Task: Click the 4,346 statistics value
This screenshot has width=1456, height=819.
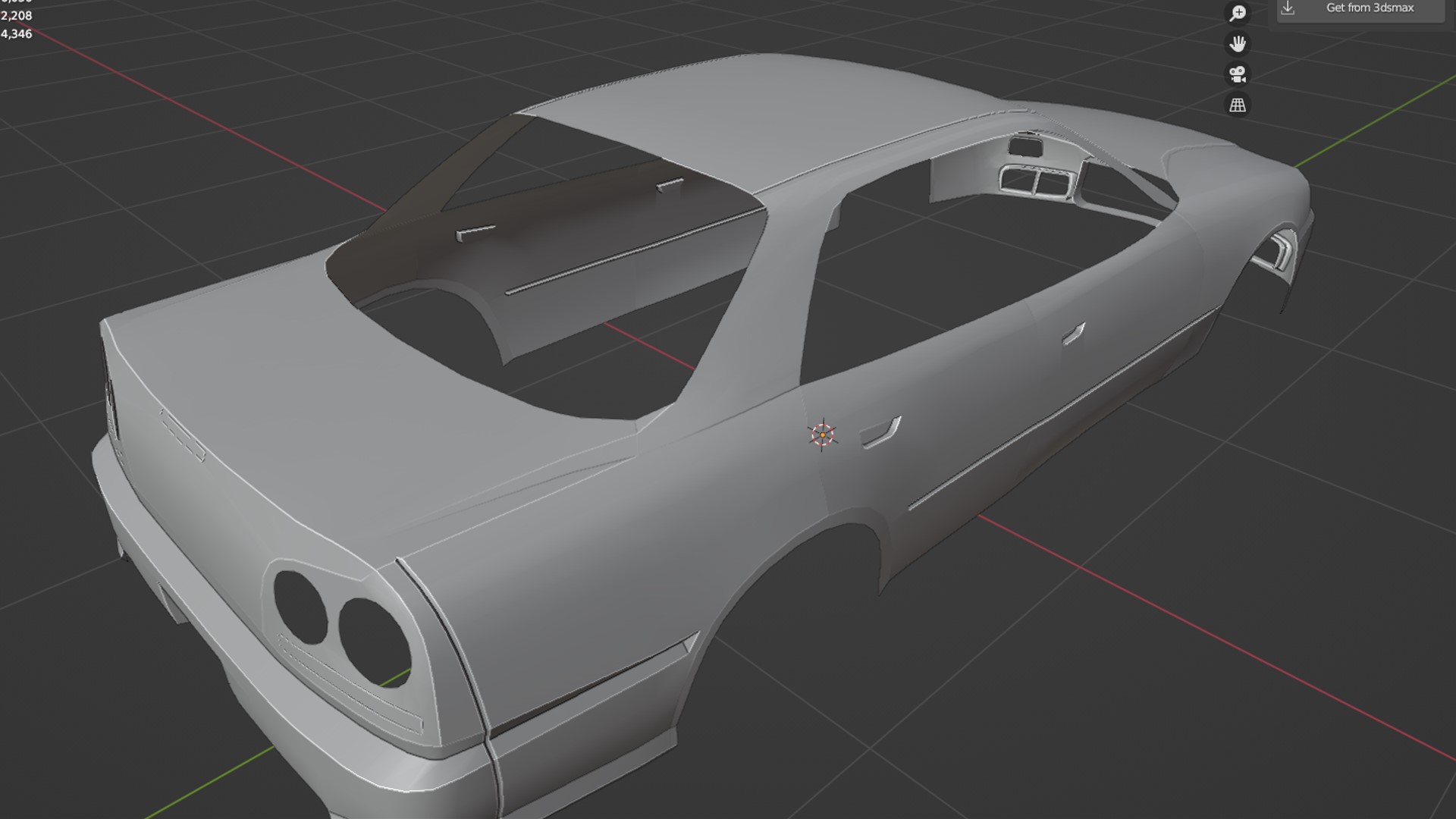Action: tap(17, 34)
